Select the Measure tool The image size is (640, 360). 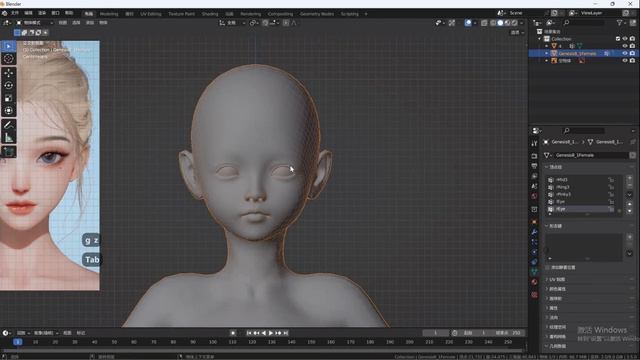tap(9, 138)
